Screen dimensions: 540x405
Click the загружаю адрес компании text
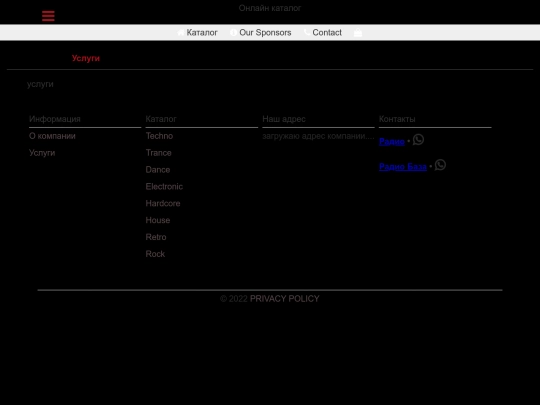tap(318, 136)
